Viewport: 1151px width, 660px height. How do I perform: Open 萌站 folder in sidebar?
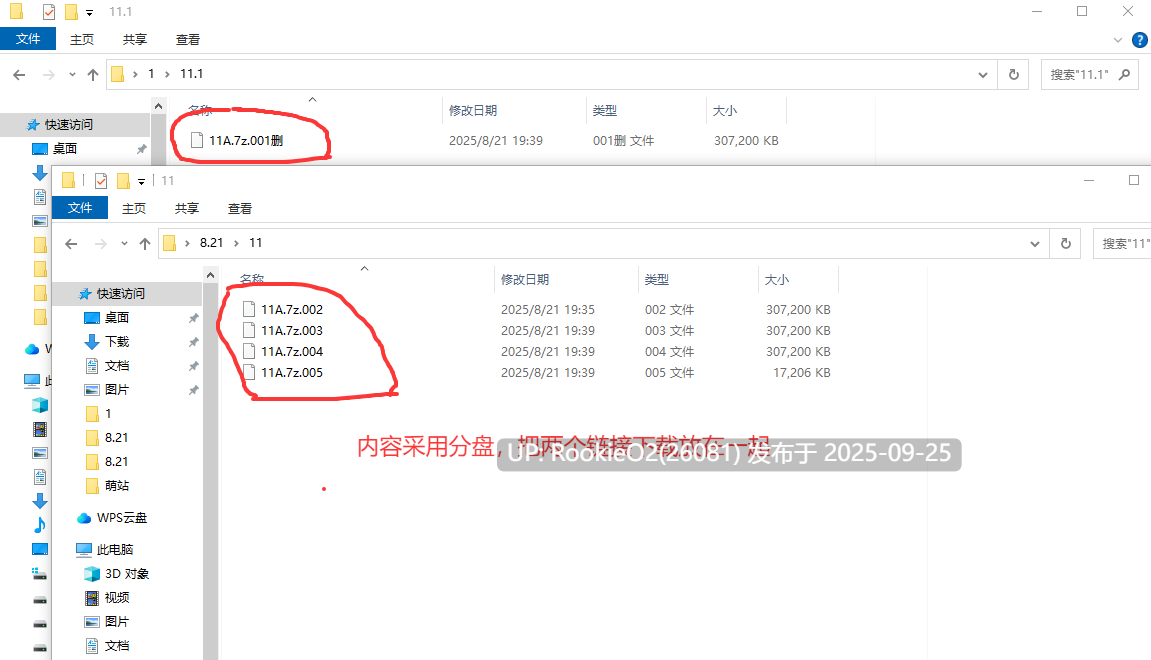117,486
